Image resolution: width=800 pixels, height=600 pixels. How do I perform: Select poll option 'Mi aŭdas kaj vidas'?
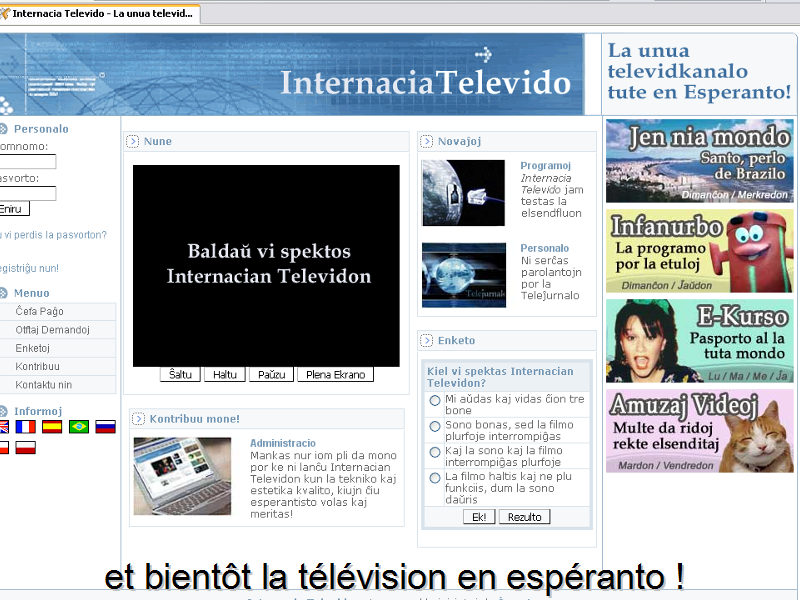pos(435,401)
